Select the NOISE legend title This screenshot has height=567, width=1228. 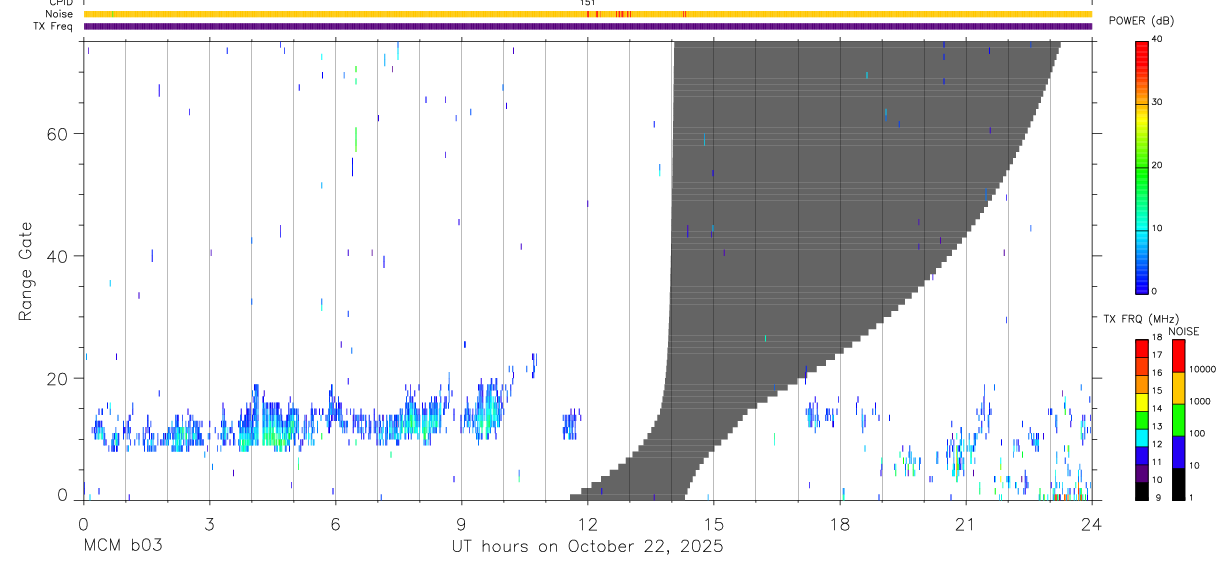point(1185,332)
